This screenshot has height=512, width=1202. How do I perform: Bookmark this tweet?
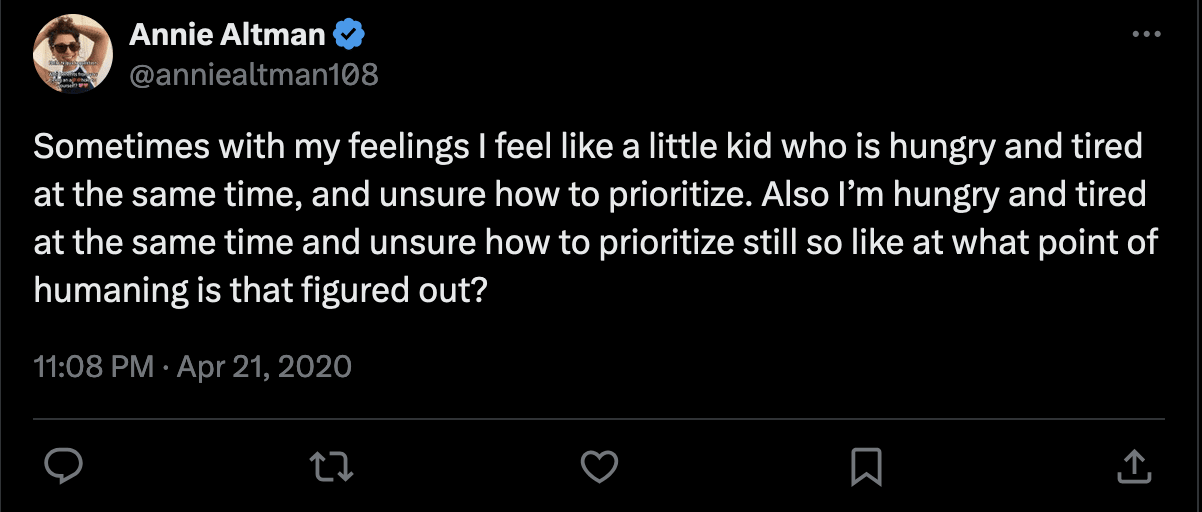click(x=865, y=465)
